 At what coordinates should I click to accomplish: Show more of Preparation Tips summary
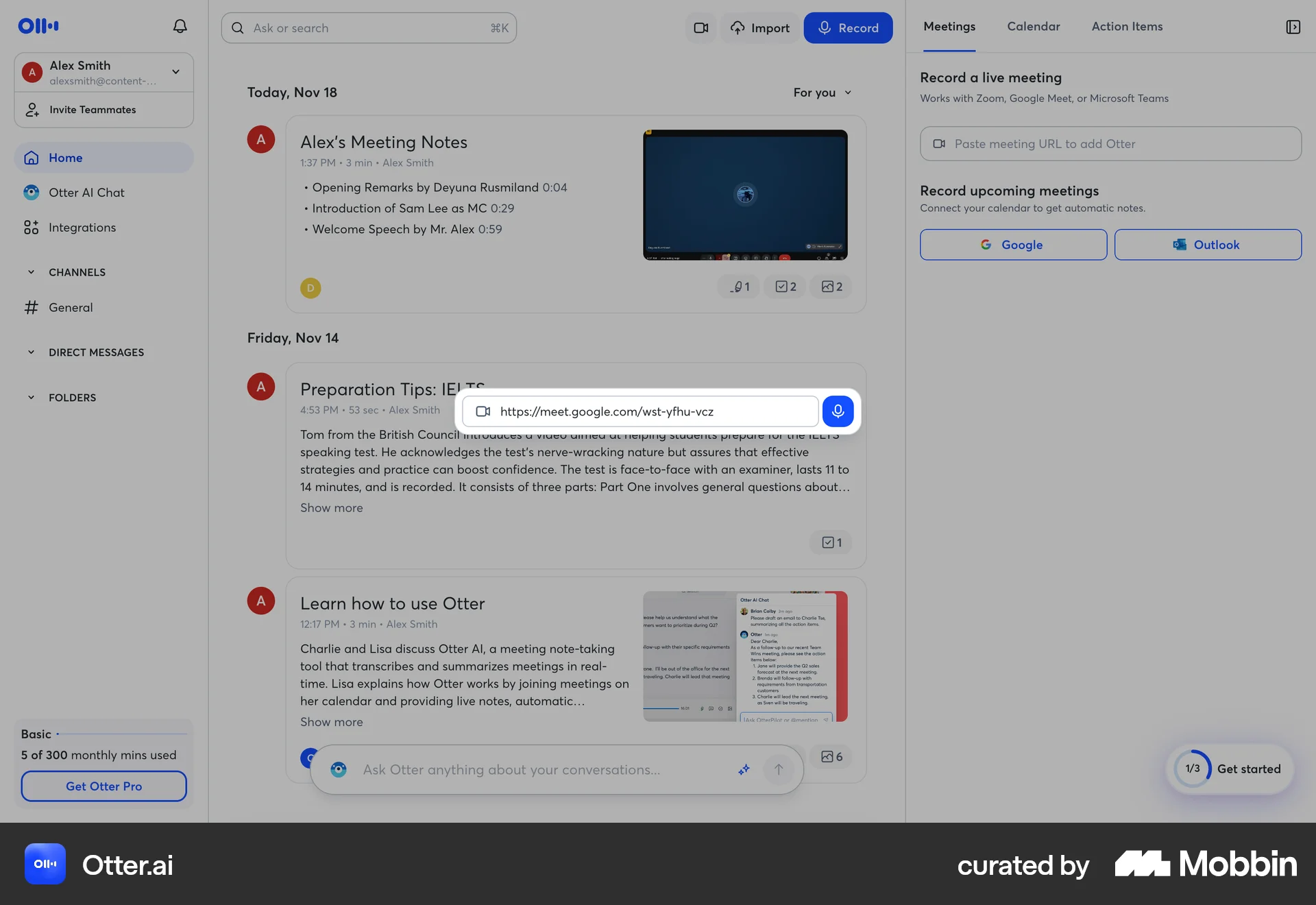[332, 508]
